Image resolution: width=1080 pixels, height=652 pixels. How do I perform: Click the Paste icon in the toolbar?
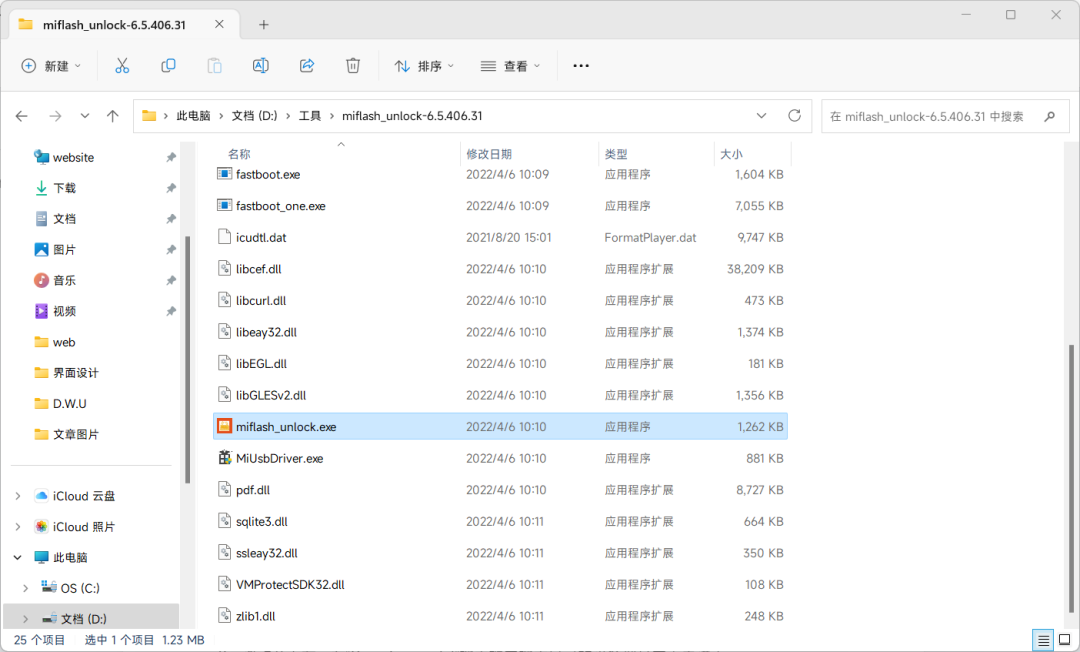(214, 65)
